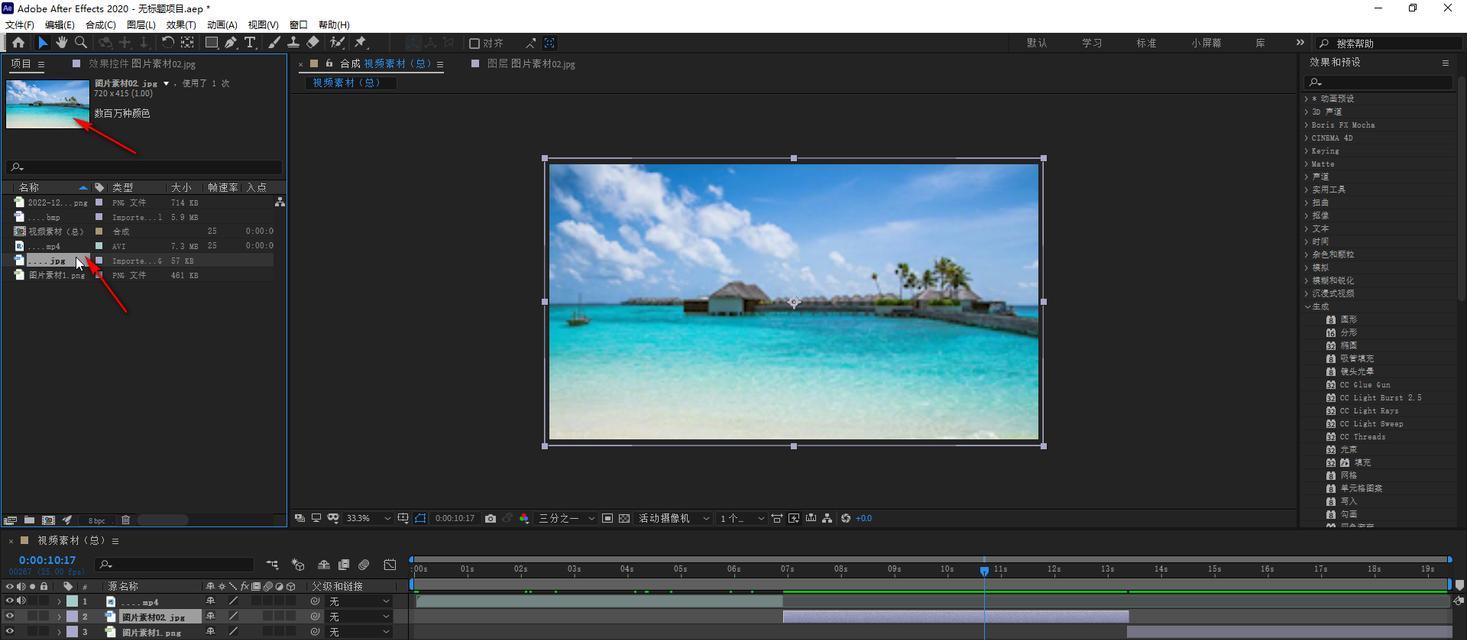Open the Graph Editor icon in timeline
1467x640 pixels.
coord(390,565)
